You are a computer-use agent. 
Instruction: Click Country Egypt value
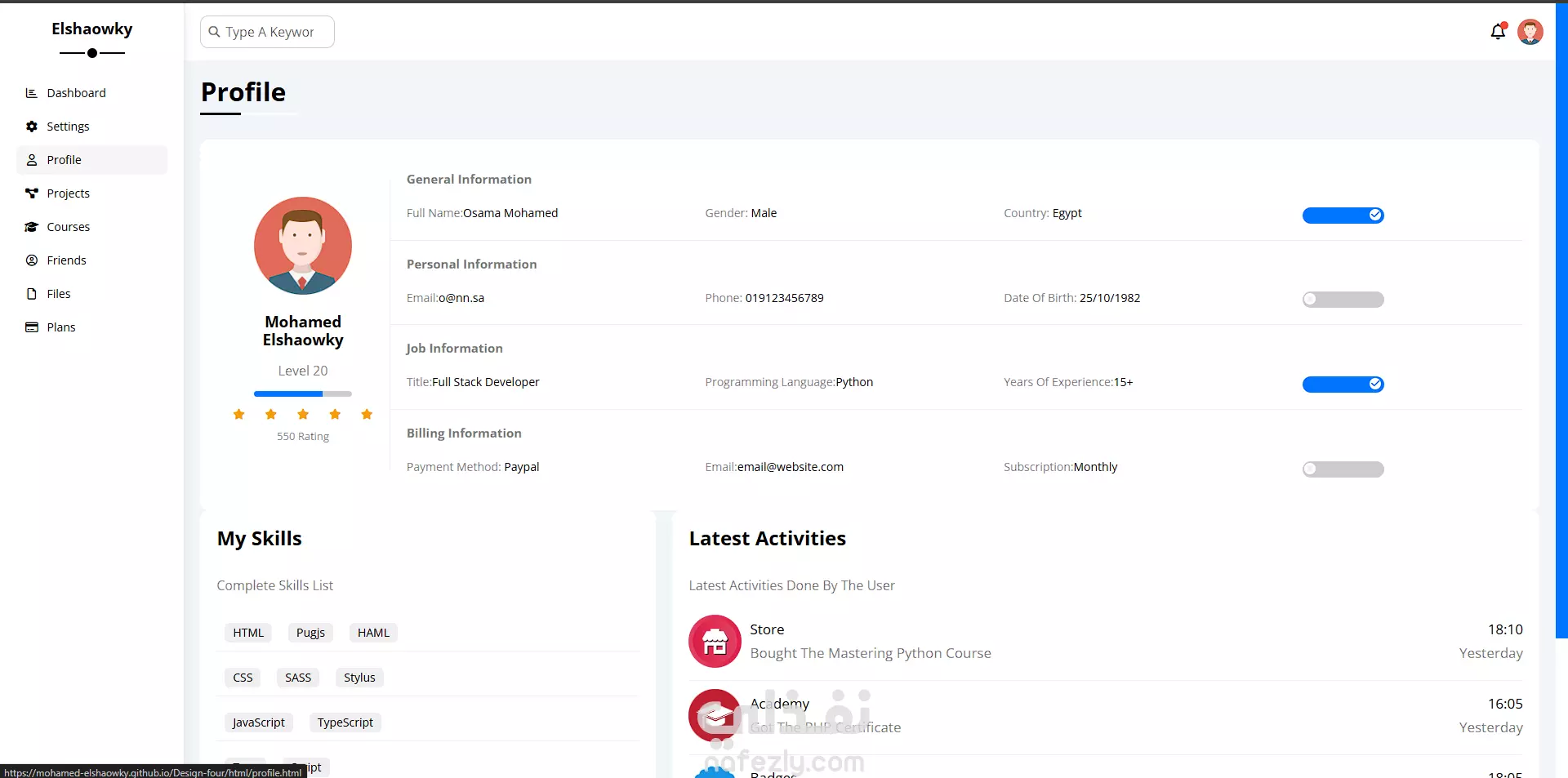pyautogui.click(x=1067, y=213)
